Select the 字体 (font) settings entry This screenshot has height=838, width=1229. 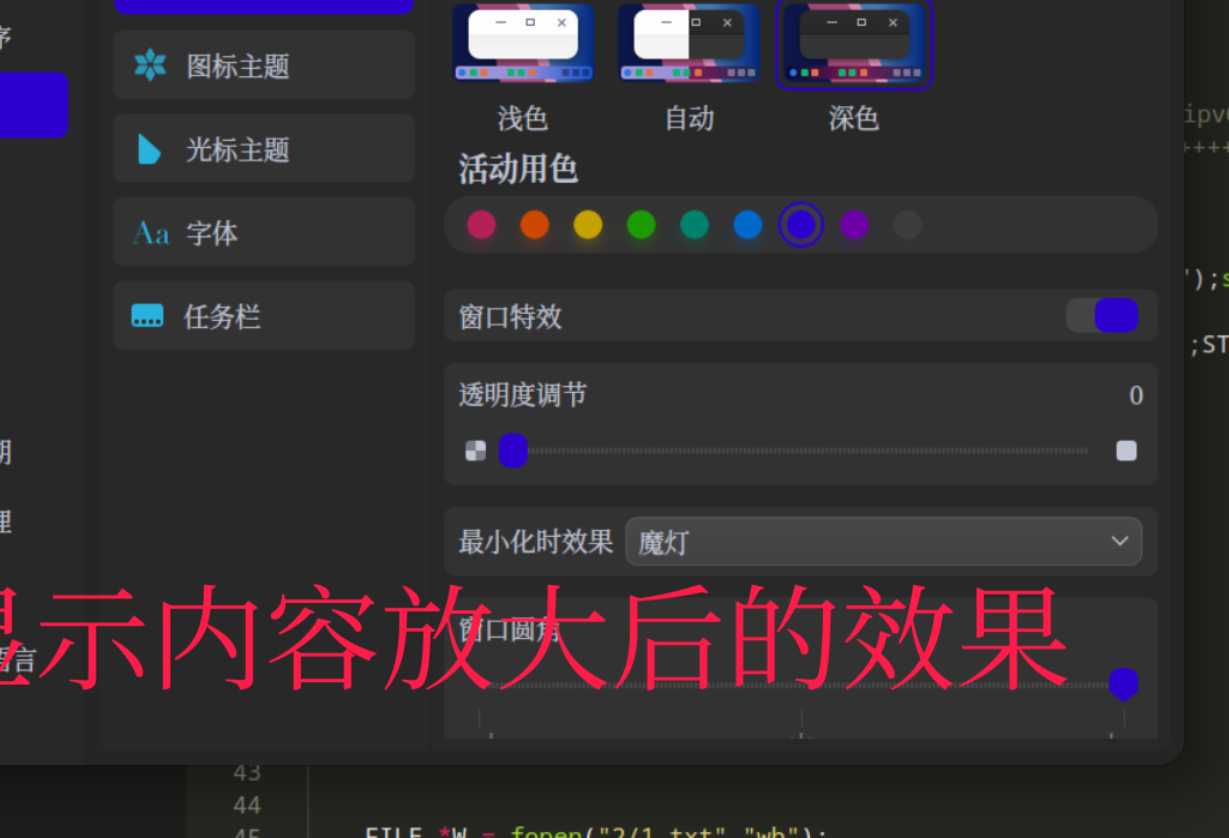click(x=263, y=232)
